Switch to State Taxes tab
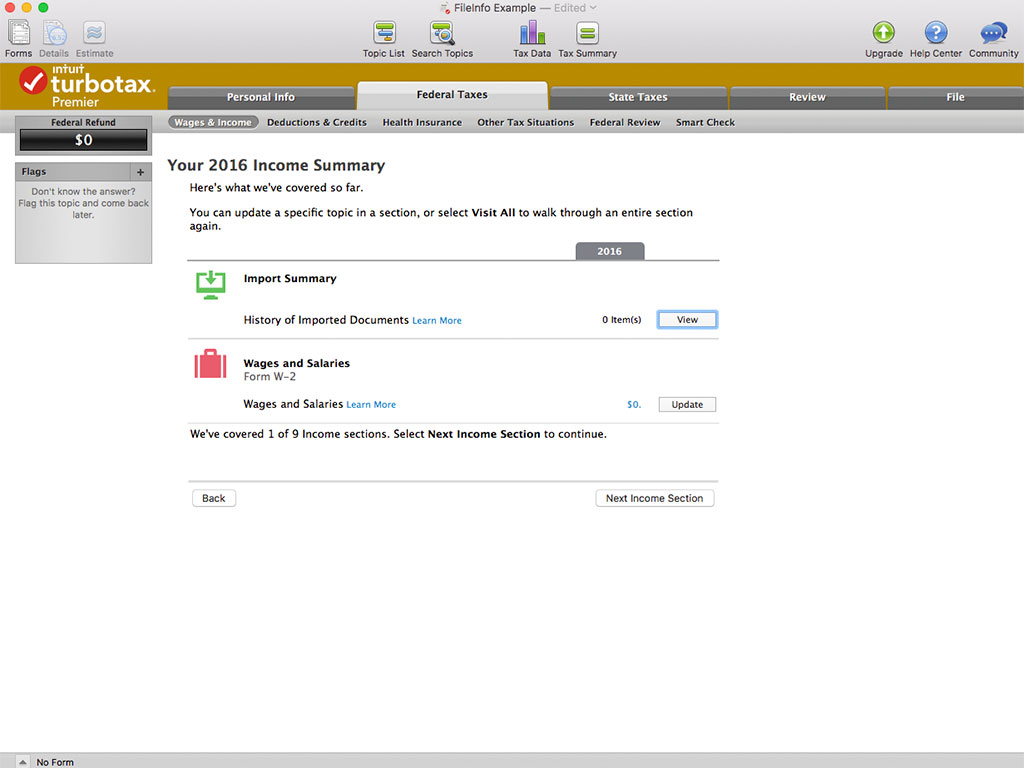This screenshot has width=1024, height=768. click(638, 97)
